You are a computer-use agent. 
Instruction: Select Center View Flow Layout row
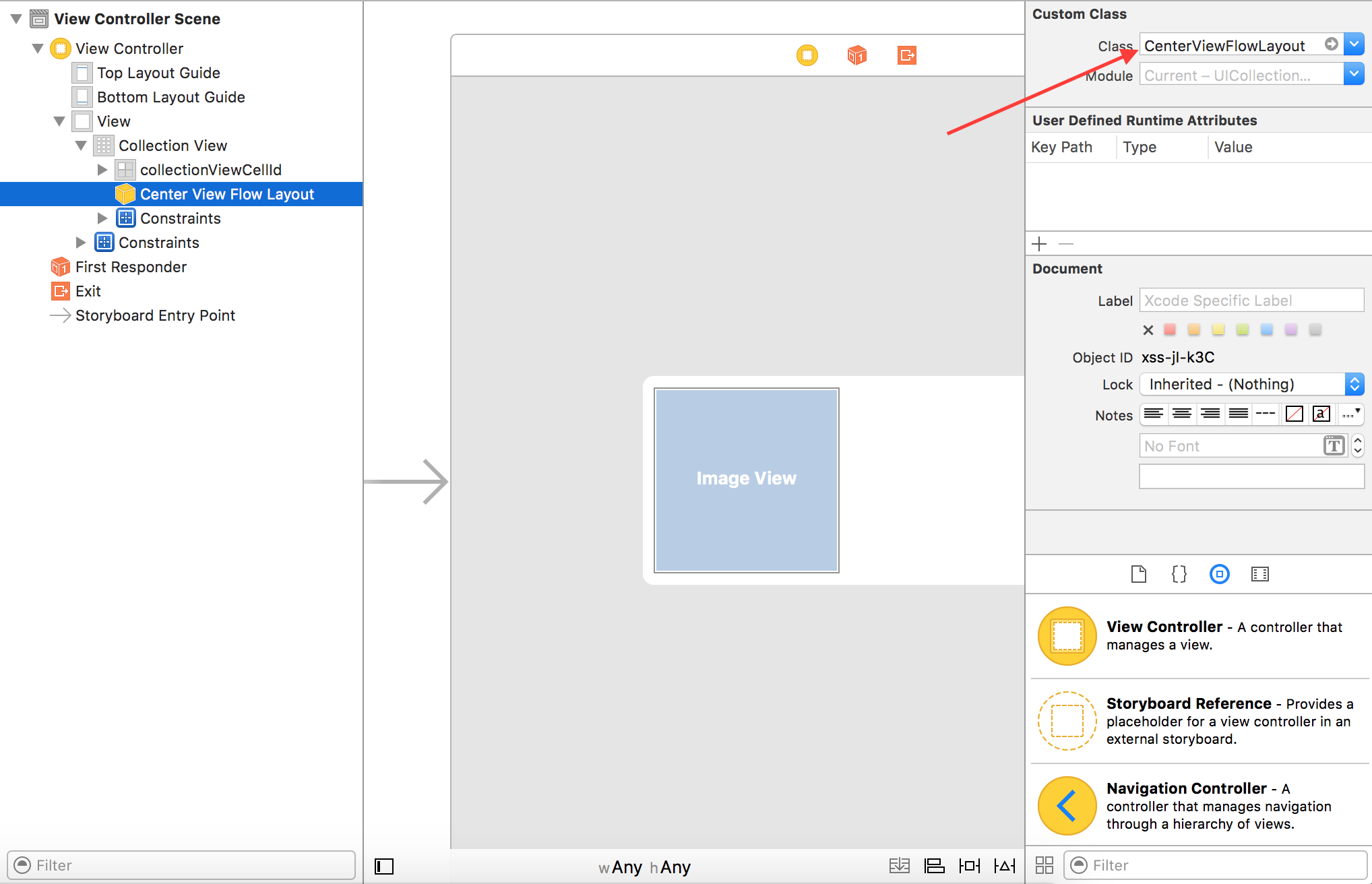[181, 194]
